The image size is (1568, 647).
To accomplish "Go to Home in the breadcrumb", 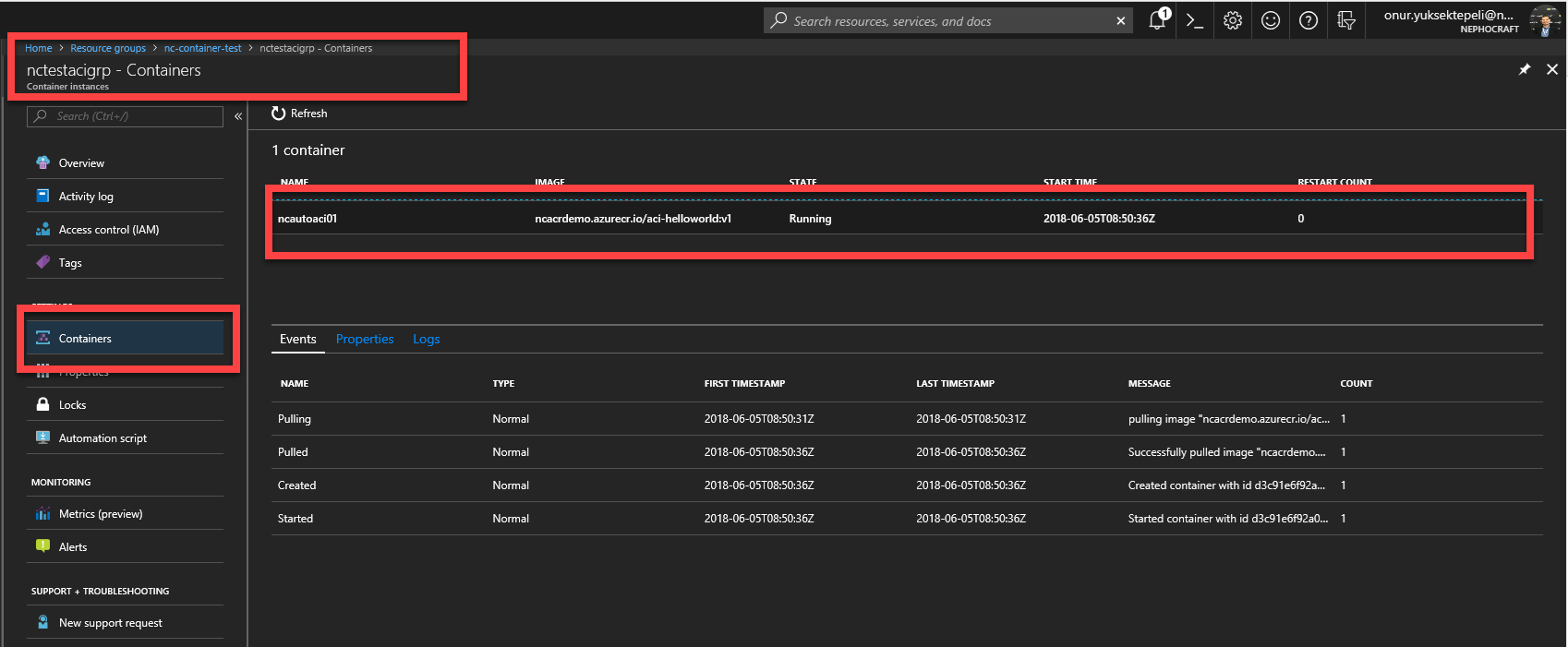I will pos(39,48).
